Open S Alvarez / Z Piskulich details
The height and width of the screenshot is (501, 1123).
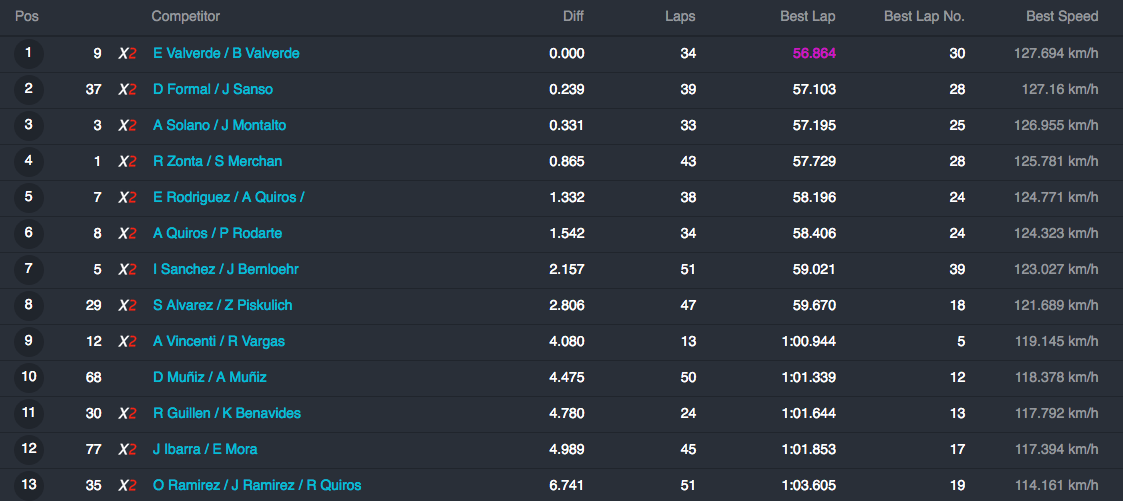(x=223, y=306)
